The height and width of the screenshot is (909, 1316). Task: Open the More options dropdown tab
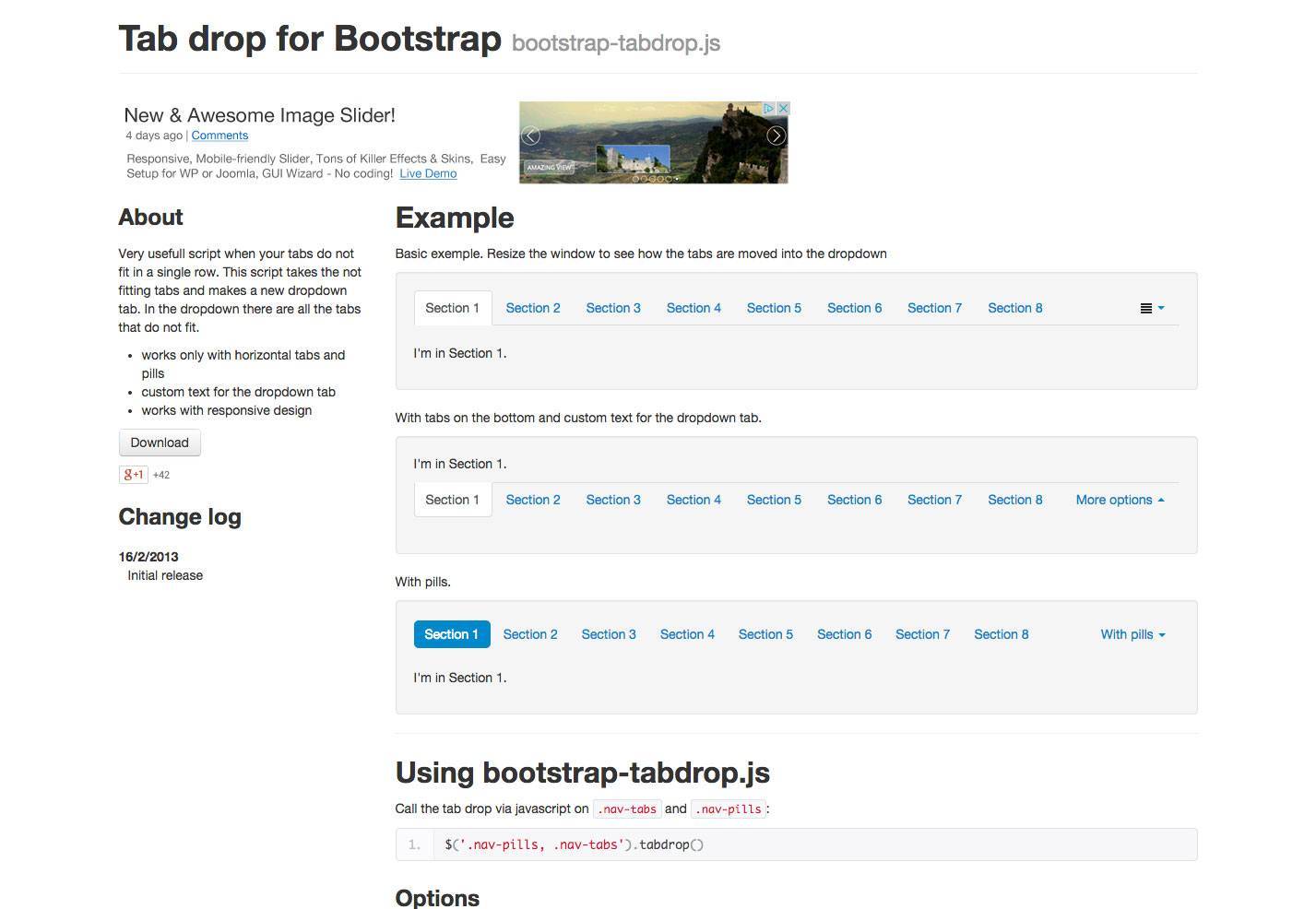tap(1120, 500)
